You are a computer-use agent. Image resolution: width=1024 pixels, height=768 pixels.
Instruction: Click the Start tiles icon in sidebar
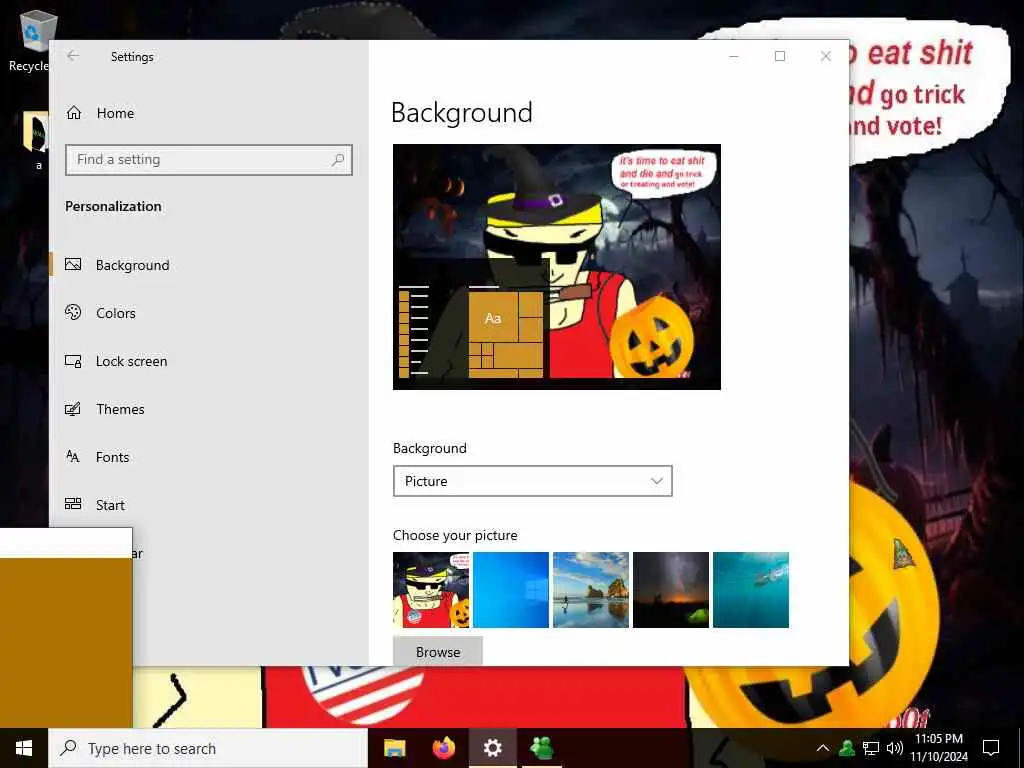click(x=73, y=504)
